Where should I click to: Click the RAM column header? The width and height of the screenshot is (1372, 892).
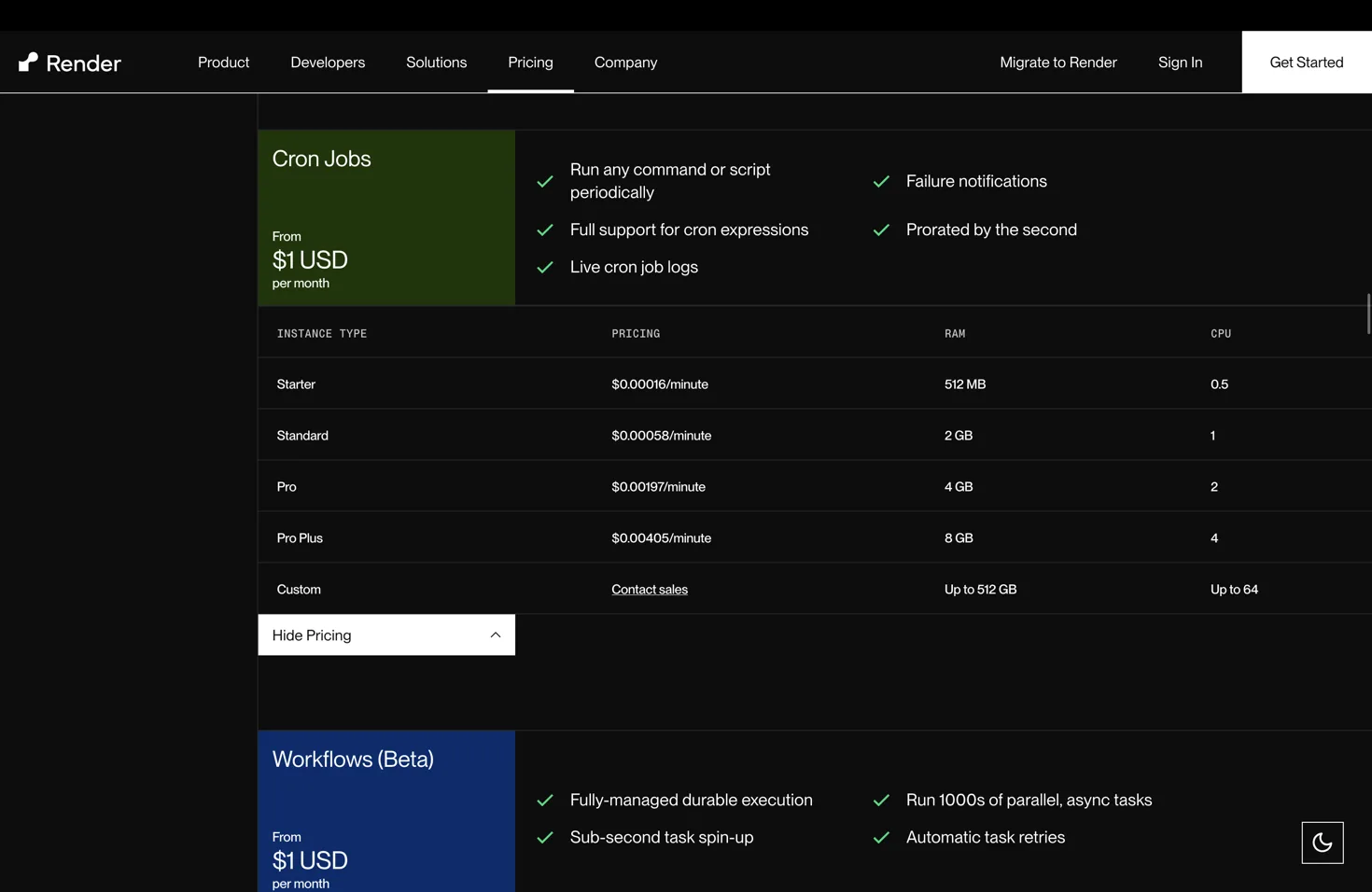click(955, 333)
